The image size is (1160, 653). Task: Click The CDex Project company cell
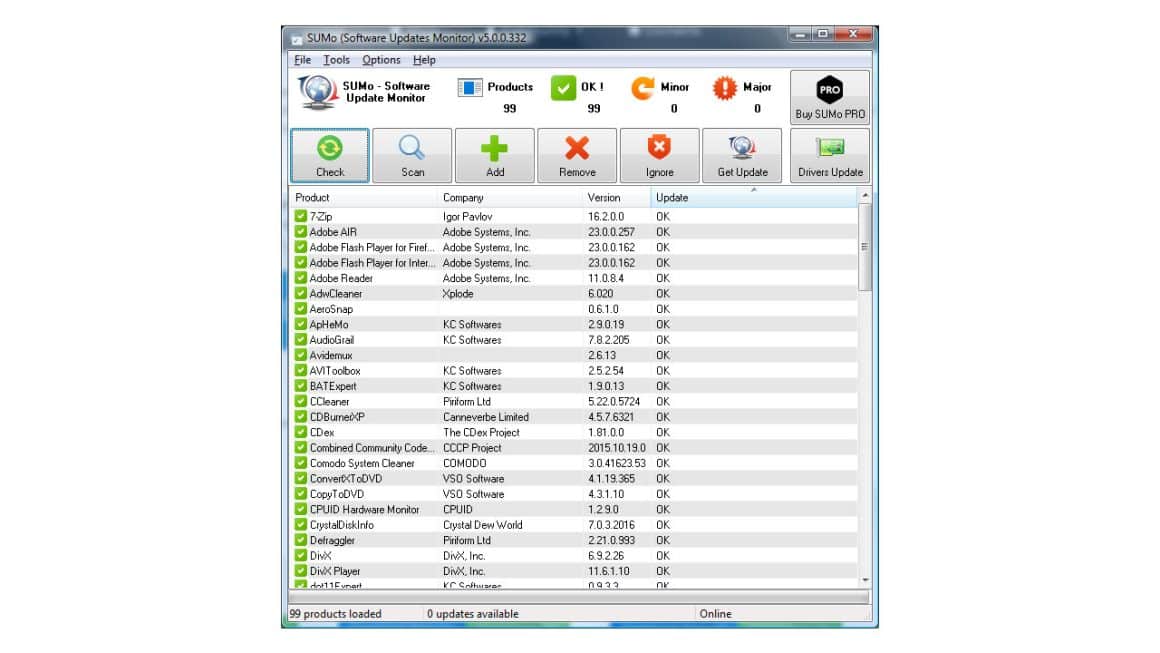482,433
